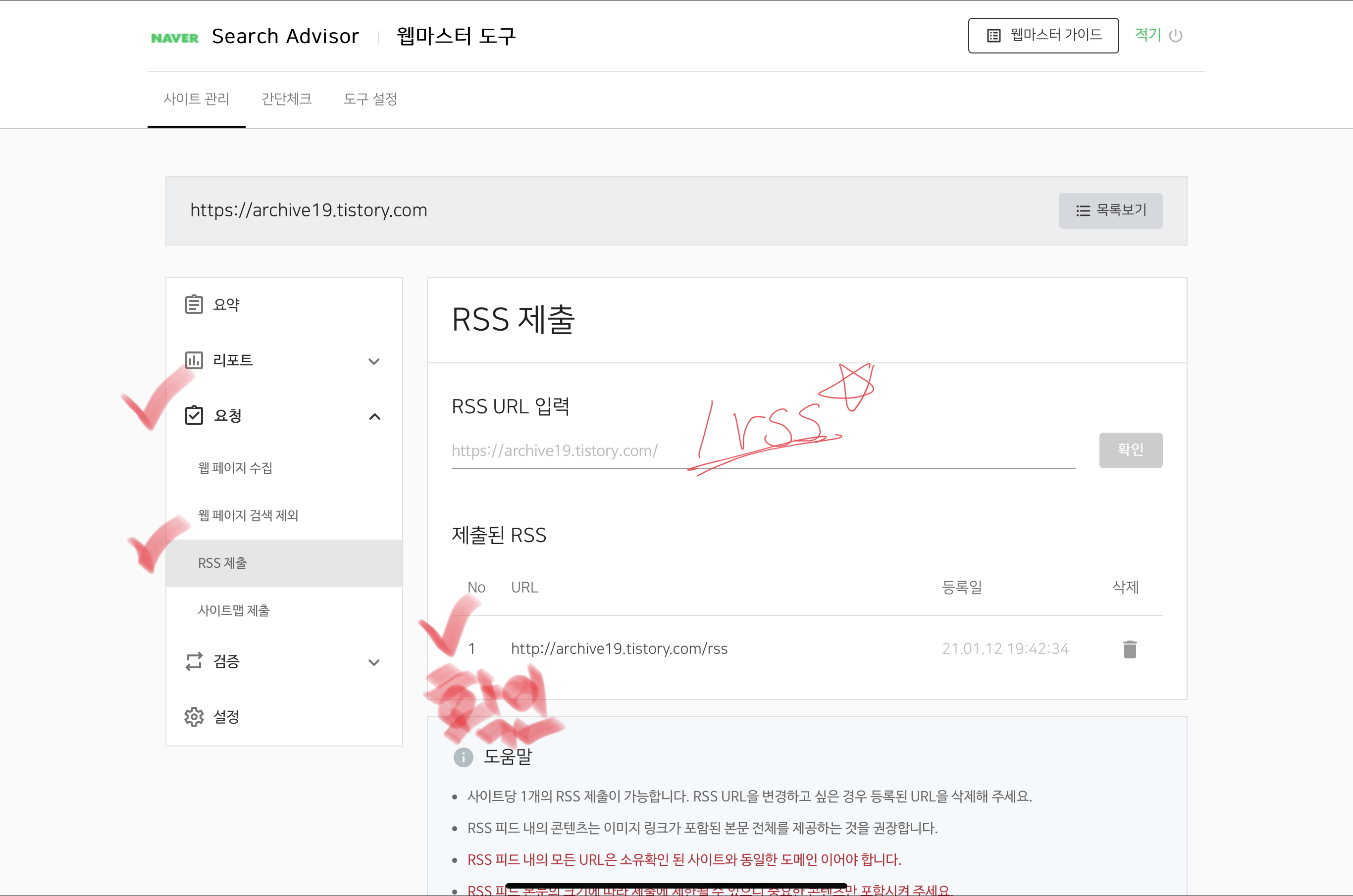The image size is (1353, 896).
Task: Click the NAVER logo
Action: click(174, 38)
